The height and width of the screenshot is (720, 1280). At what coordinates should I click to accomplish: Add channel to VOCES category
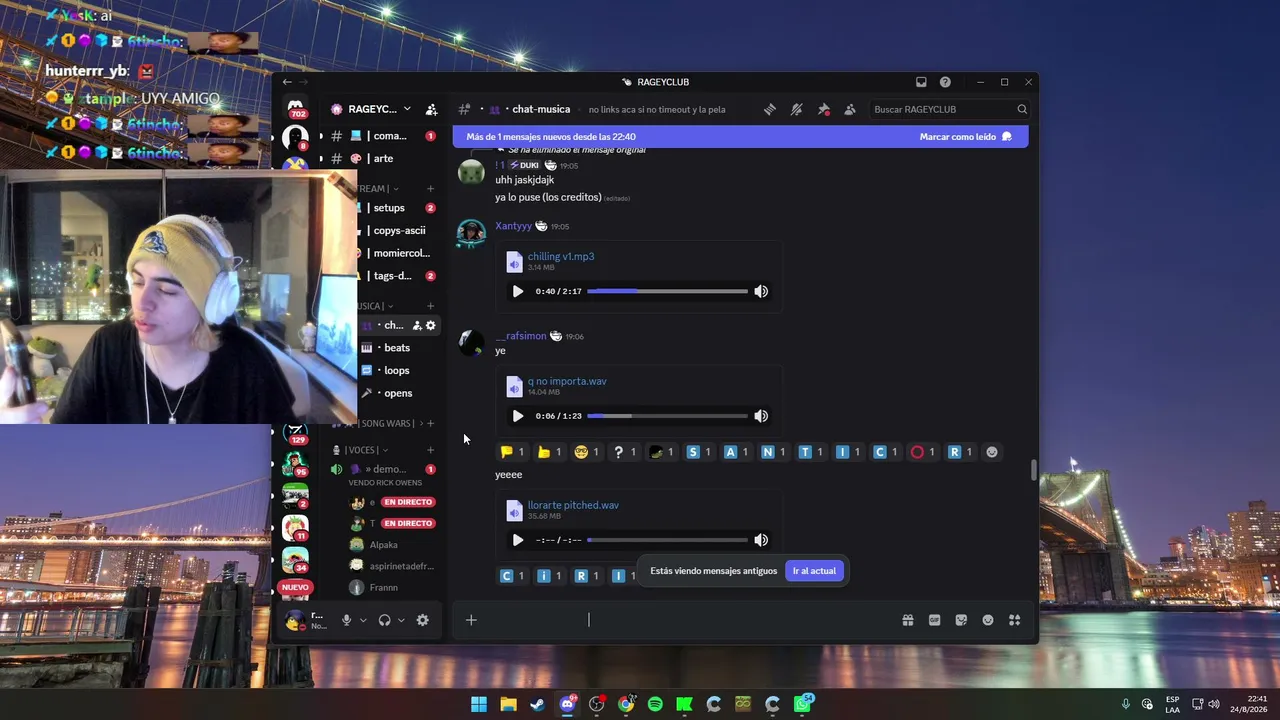[x=431, y=450]
